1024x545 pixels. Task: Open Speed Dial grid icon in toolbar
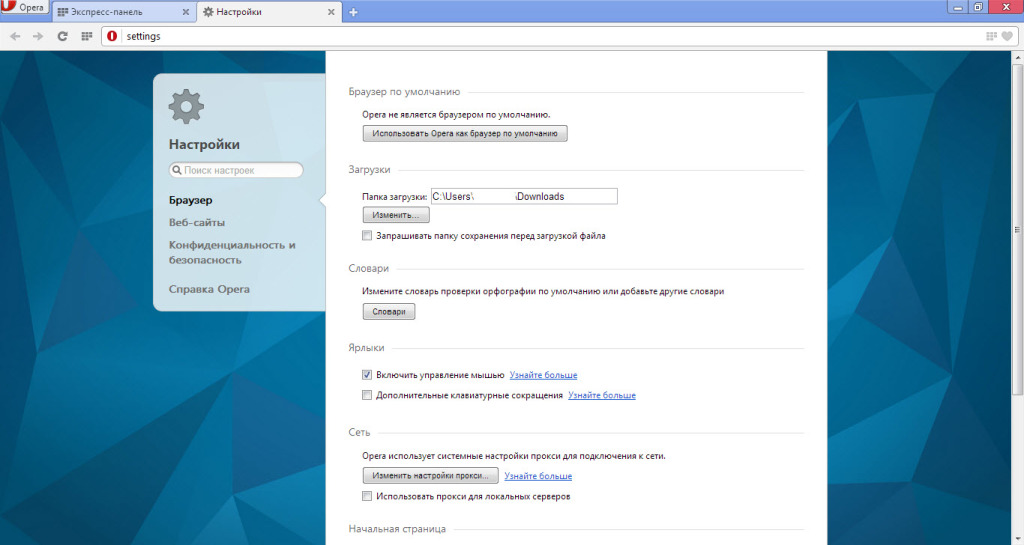86,37
